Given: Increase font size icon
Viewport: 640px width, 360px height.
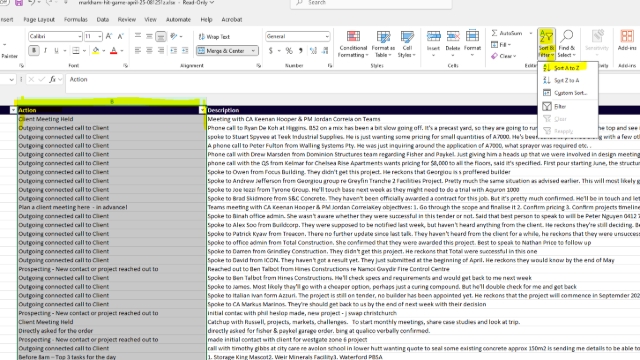Looking at the screenshot, I should click(109, 36).
